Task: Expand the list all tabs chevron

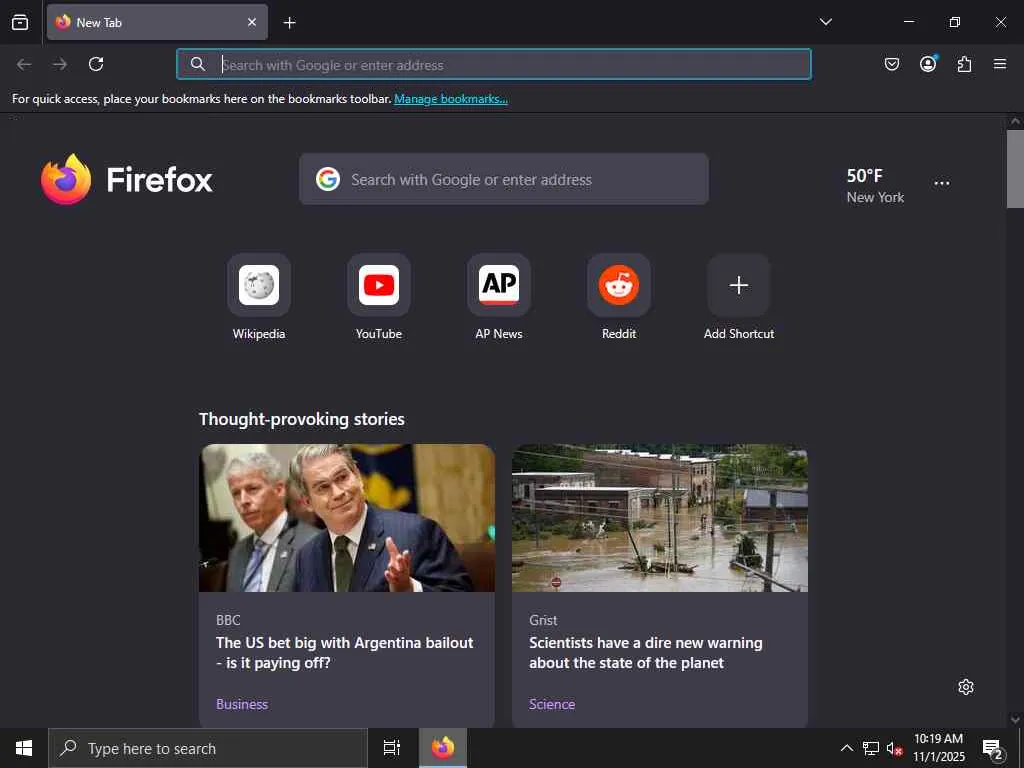Action: (825, 22)
